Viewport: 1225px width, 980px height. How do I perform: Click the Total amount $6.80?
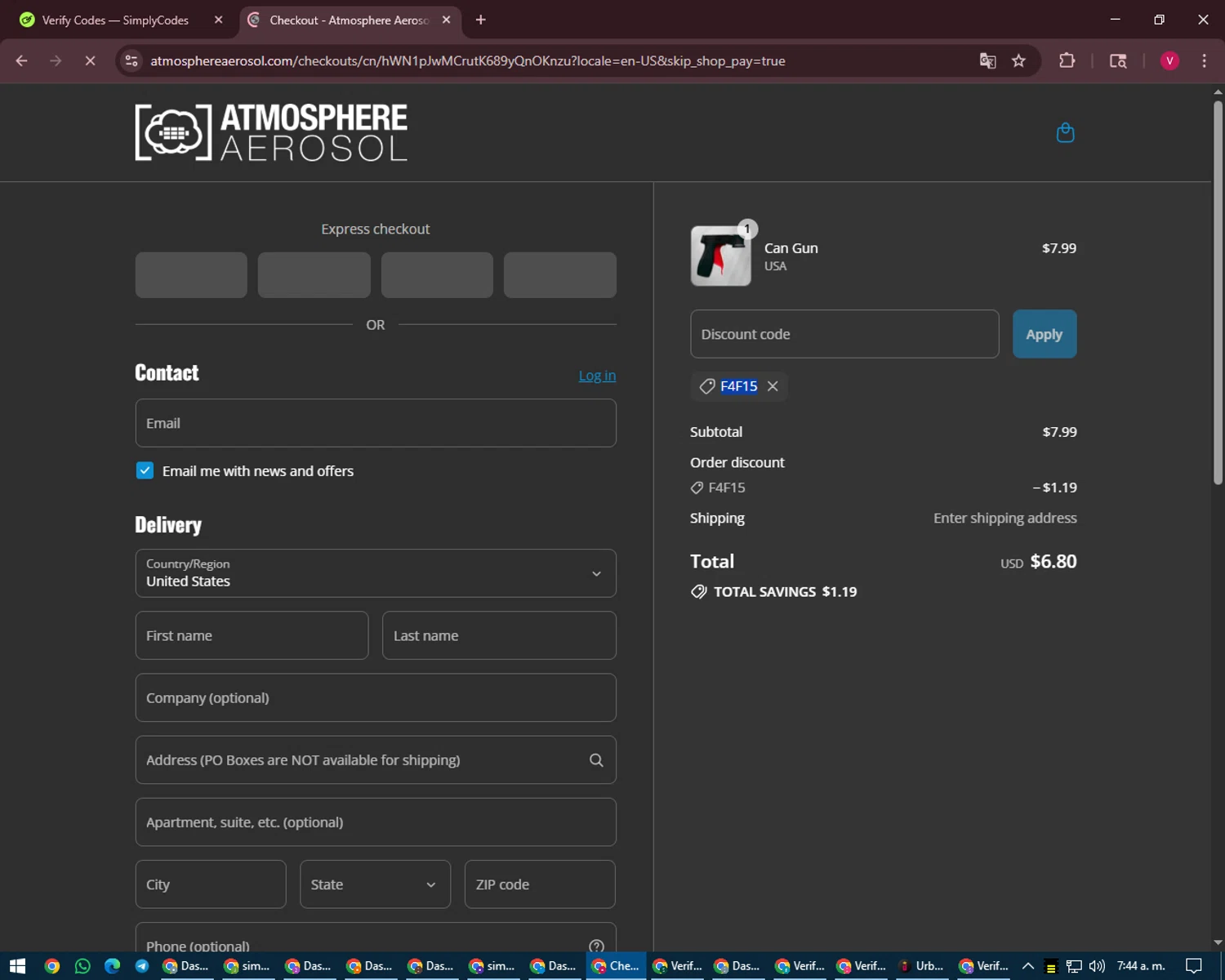click(x=1053, y=562)
